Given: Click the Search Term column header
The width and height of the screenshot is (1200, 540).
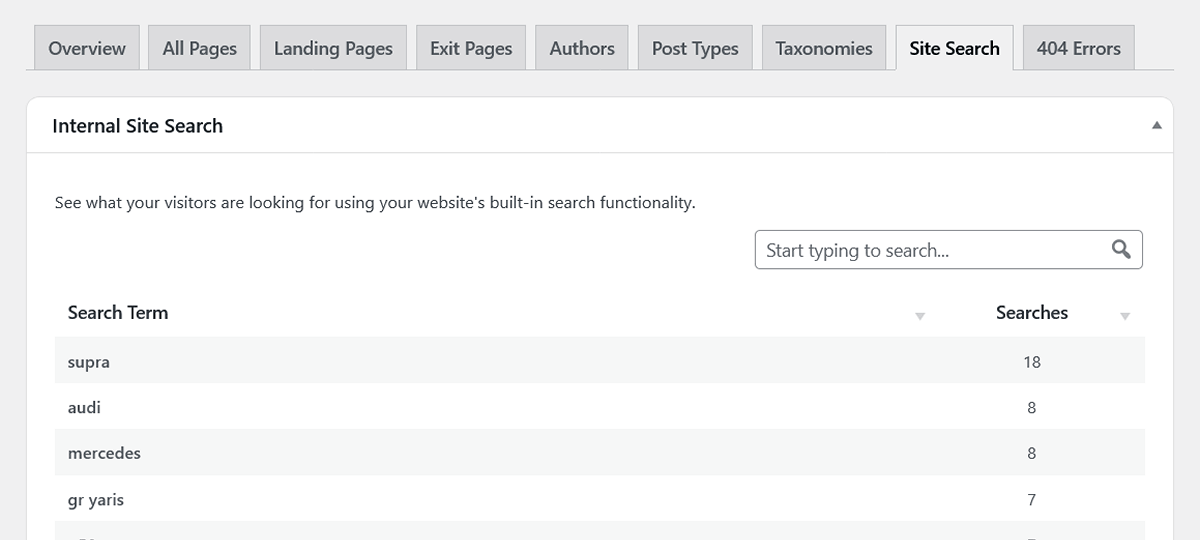Looking at the screenshot, I should [118, 312].
